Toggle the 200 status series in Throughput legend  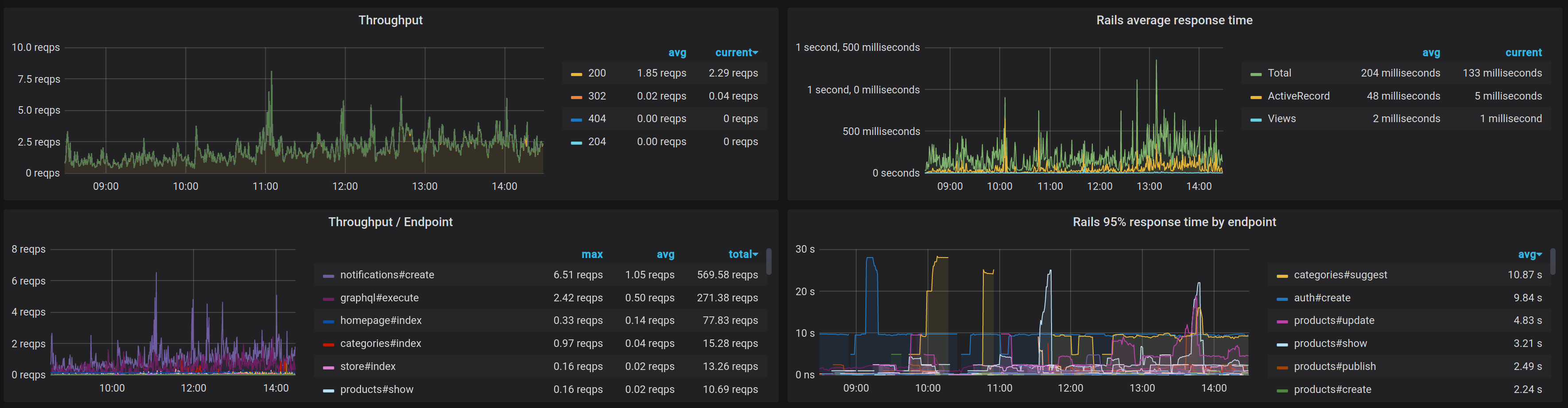pyautogui.click(x=597, y=73)
